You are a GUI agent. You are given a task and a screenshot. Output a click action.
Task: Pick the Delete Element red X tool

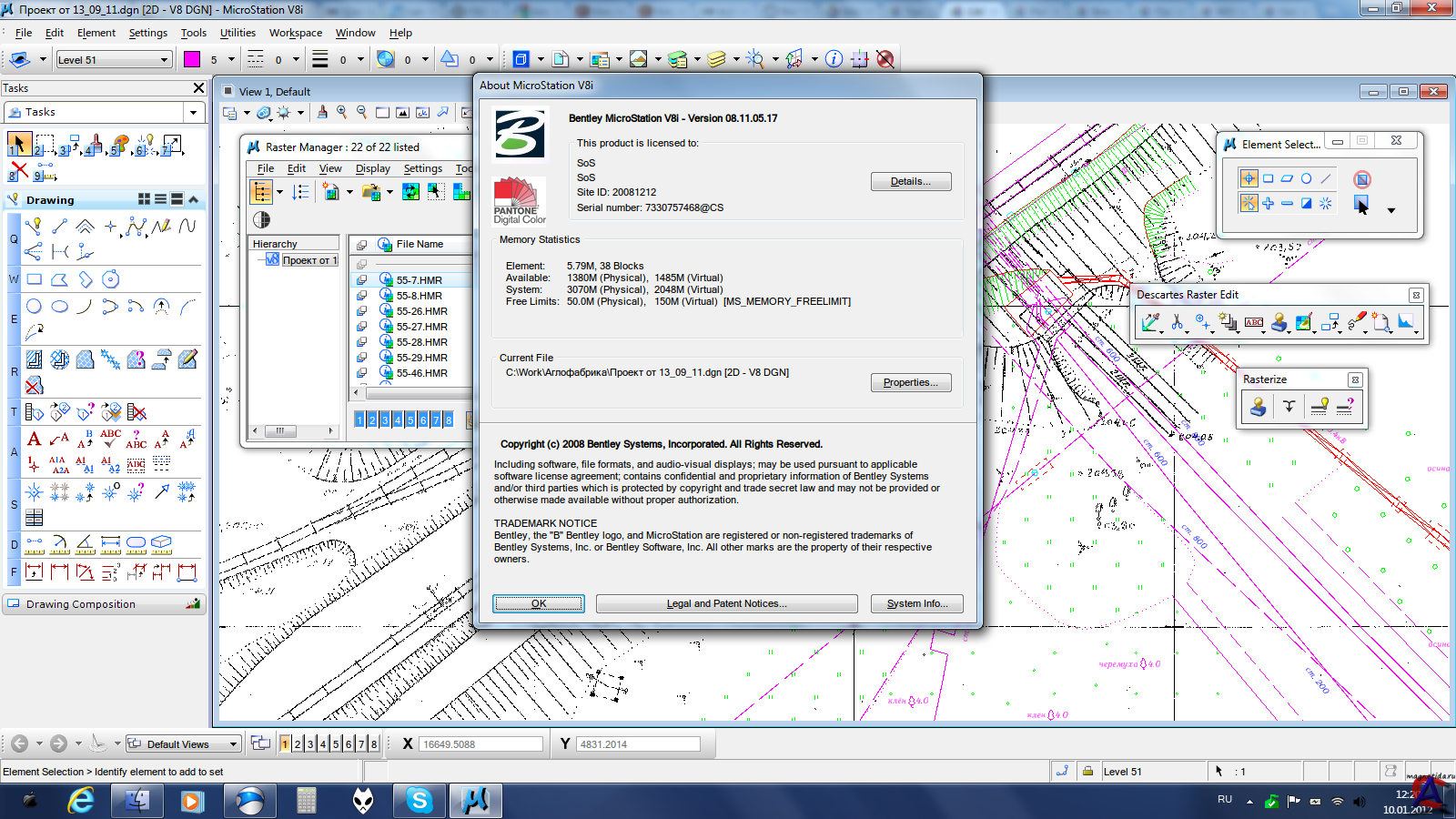point(19,169)
